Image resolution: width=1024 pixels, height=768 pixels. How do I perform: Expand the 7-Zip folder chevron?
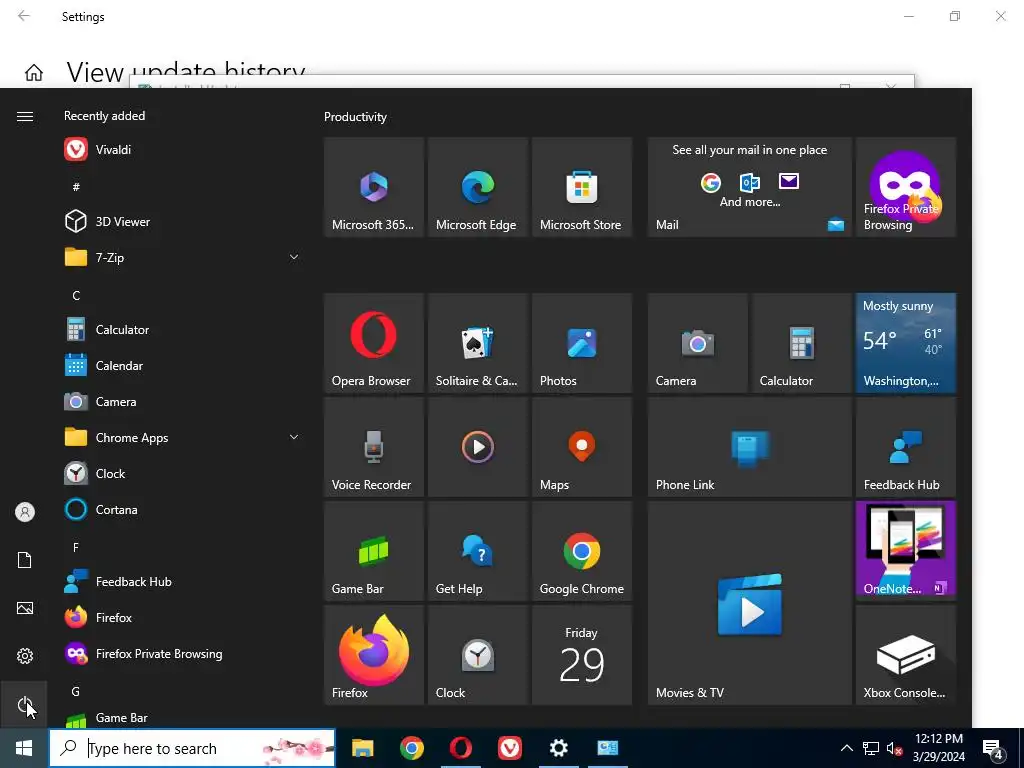294,257
